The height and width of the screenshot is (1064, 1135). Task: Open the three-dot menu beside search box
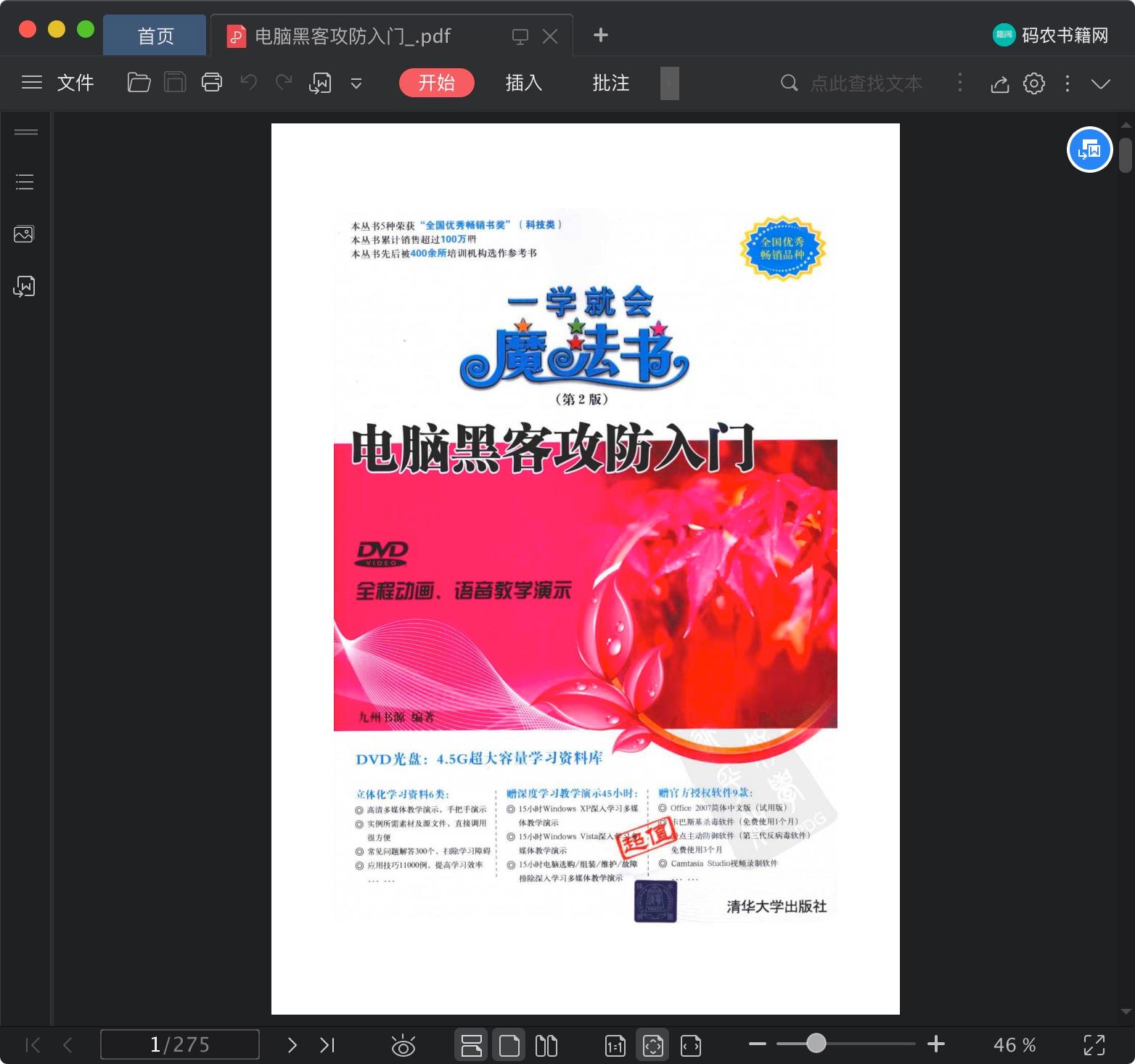pos(960,83)
